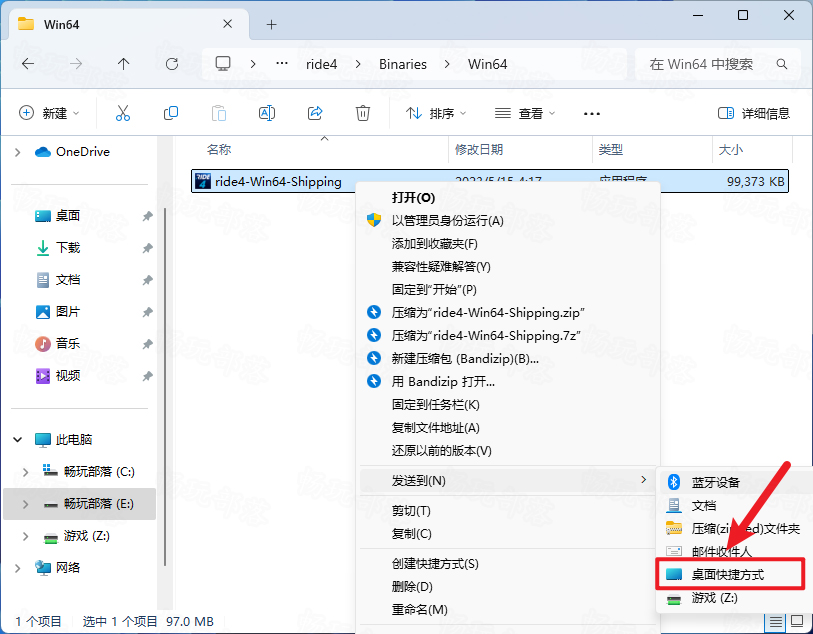This screenshot has height=634, width=813.
Task: Click the Share icon in toolbar
Action: [315, 113]
